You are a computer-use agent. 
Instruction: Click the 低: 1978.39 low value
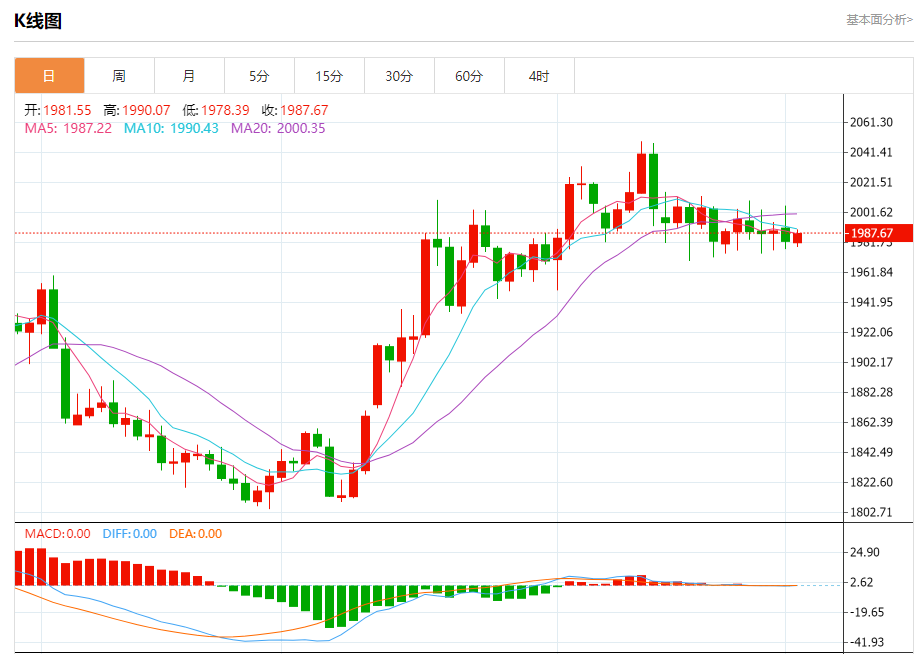coord(216,110)
